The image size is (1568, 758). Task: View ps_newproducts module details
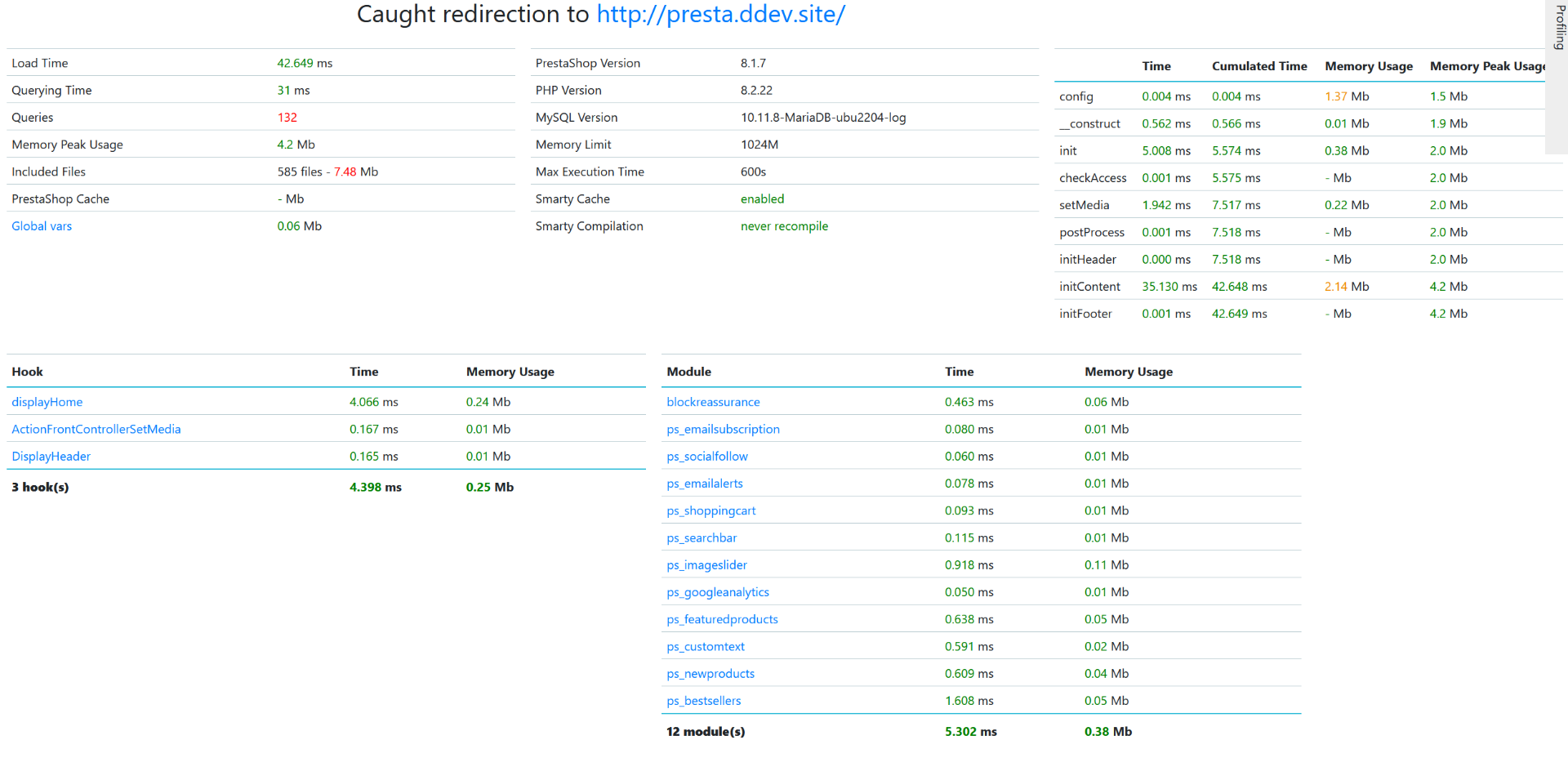pyautogui.click(x=710, y=674)
